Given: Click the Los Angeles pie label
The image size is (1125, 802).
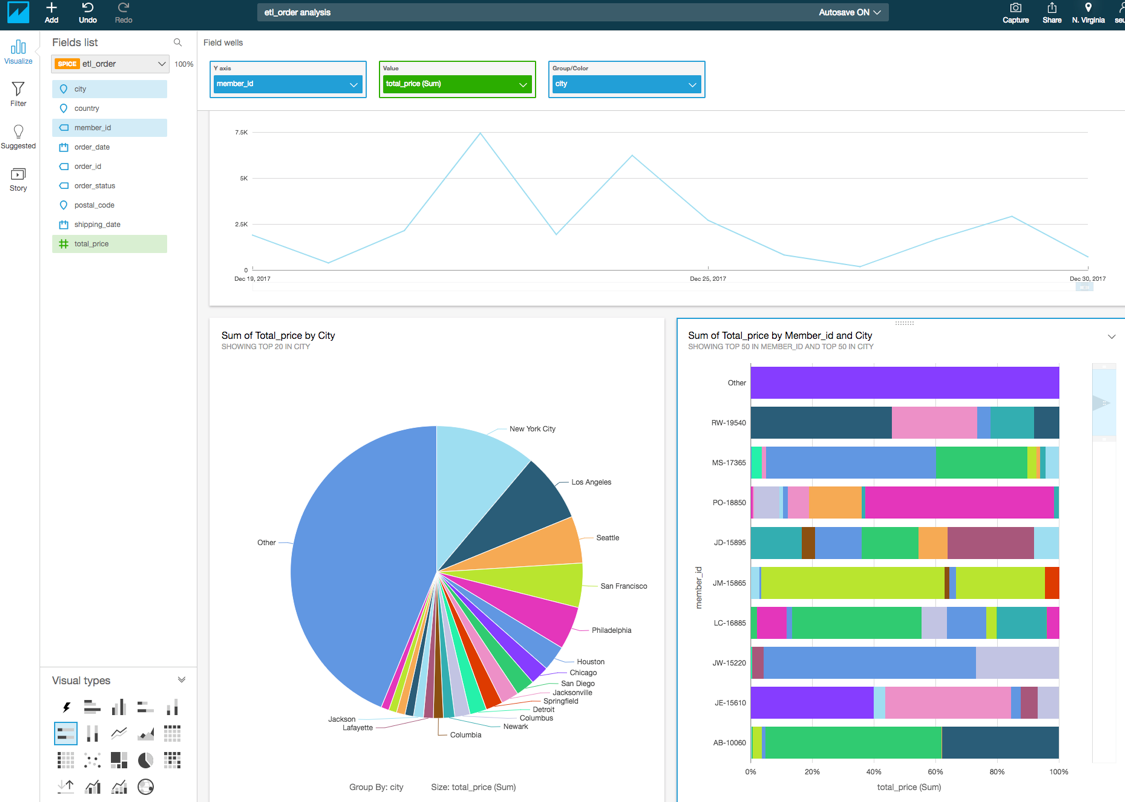Looking at the screenshot, I should tap(591, 482).
